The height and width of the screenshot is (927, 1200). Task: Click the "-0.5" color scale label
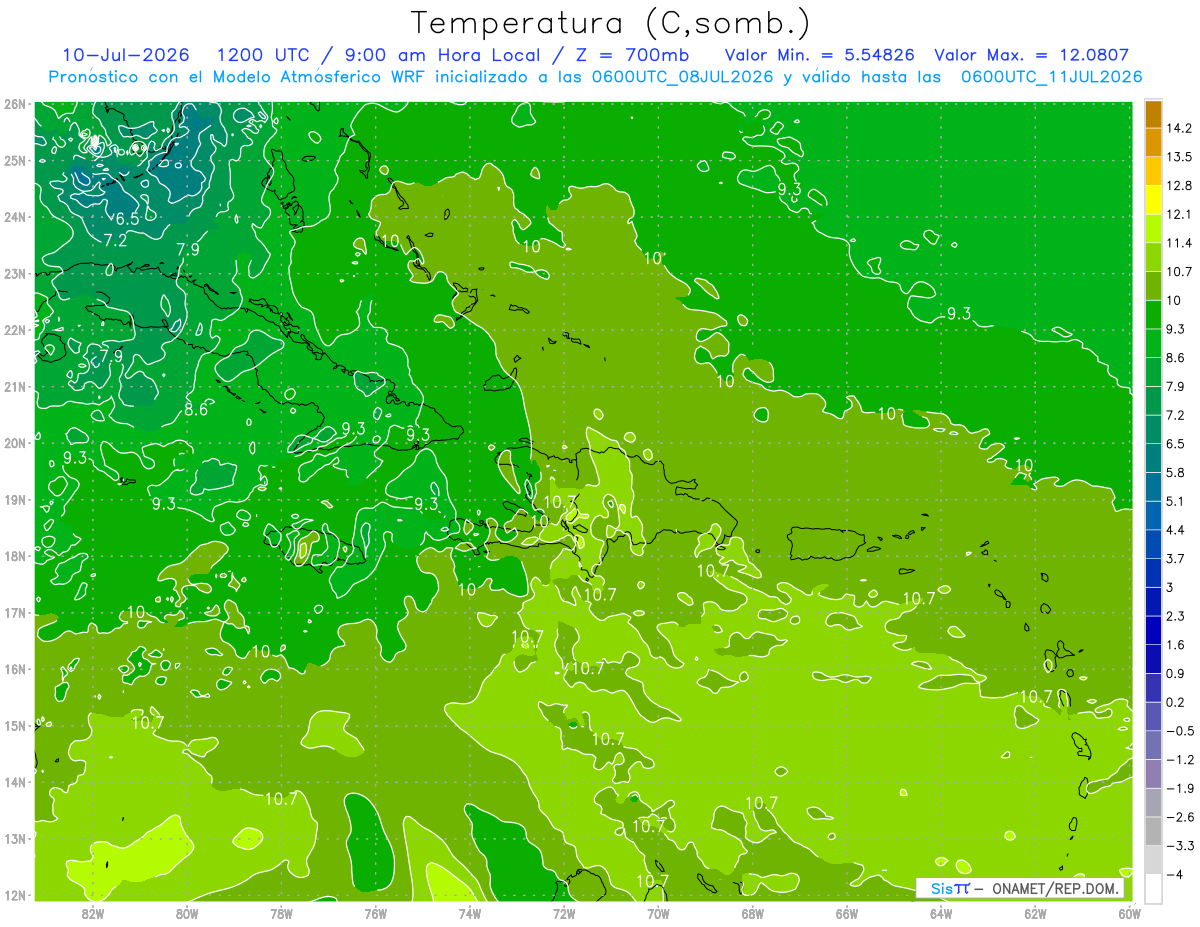click(1179, 731)
